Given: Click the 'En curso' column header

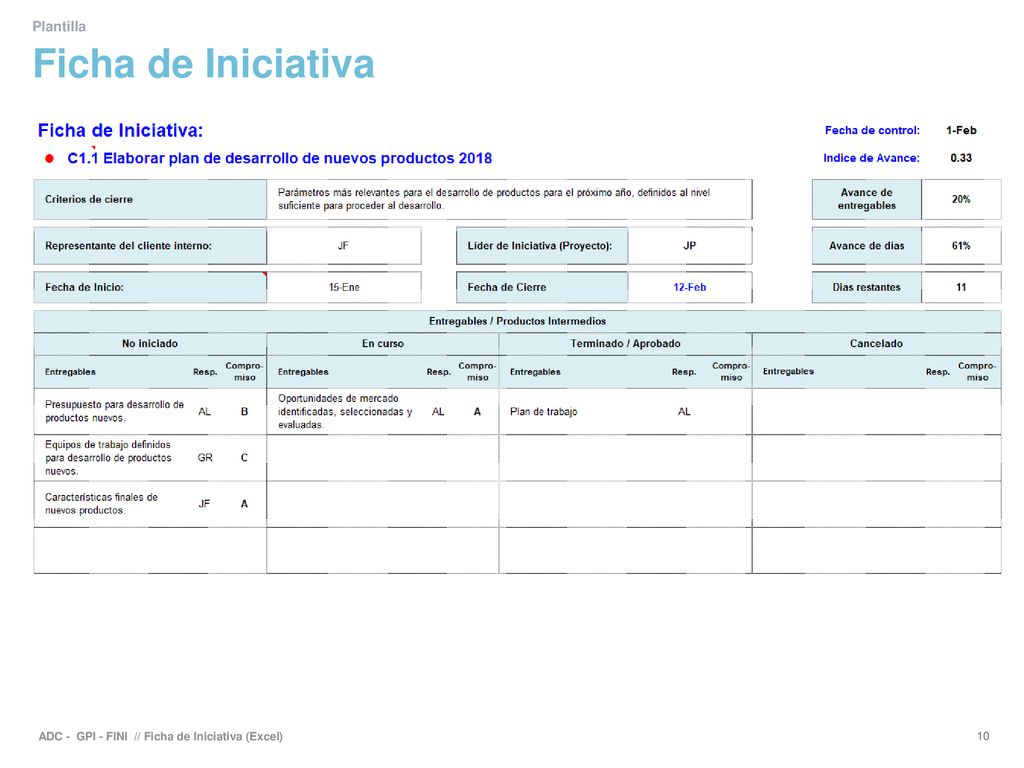Looking at the screenshot, I should pyautogui.click(x=383, y=344).
